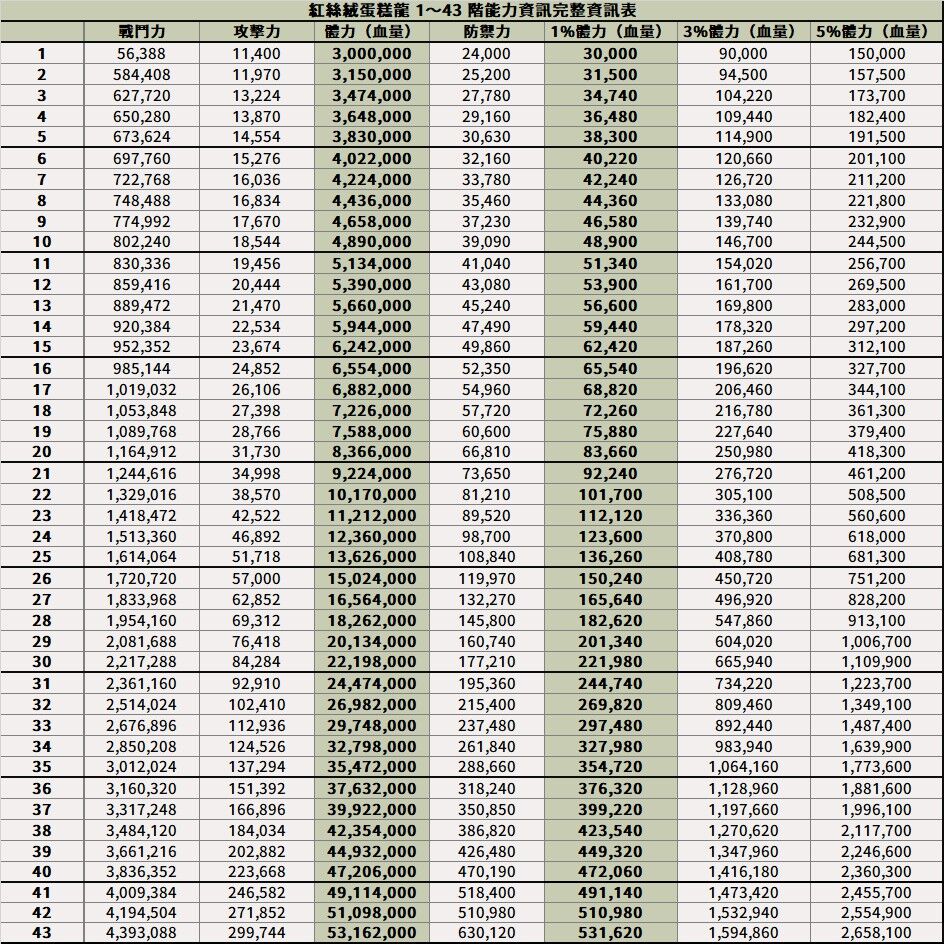
Task: Select cell value 56,600
Action: pos(610,306)
